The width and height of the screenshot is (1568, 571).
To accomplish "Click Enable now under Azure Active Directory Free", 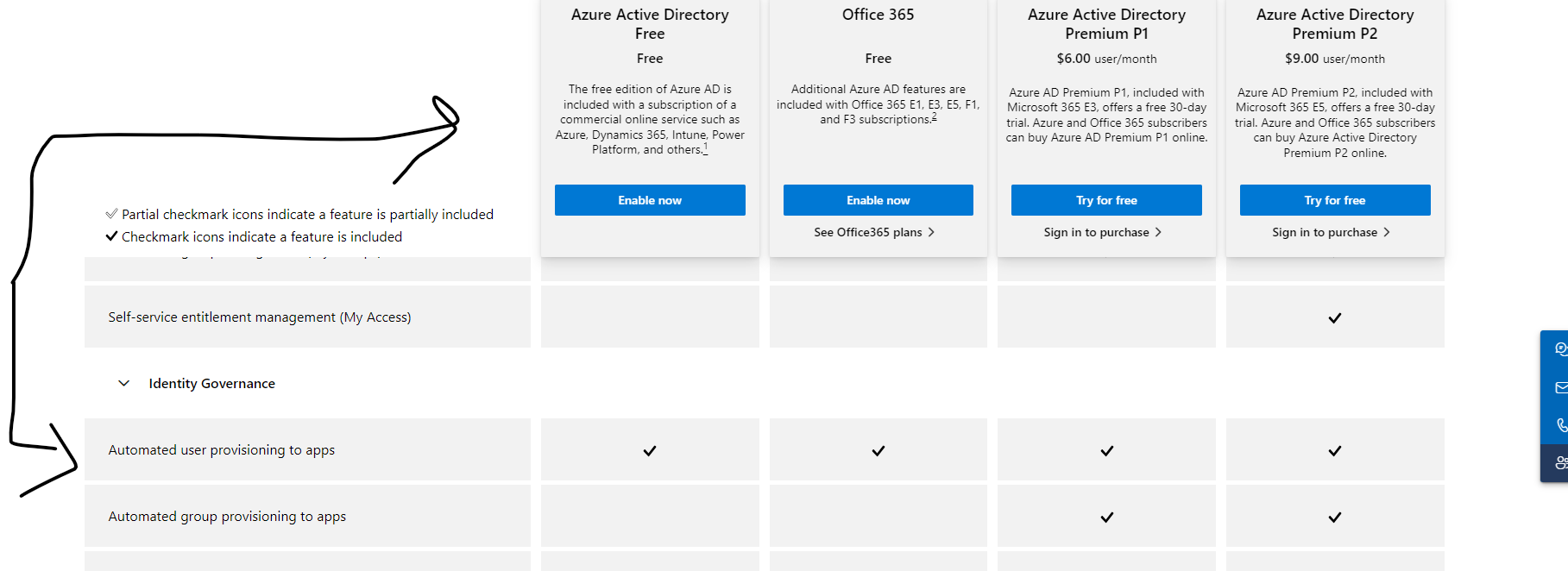I will click(650, 200).
